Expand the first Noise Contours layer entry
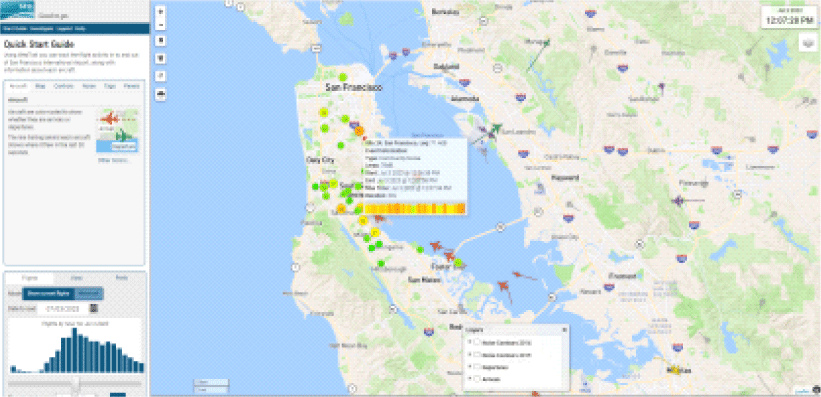Screen dimensions: 821x397 click(469, 343)
